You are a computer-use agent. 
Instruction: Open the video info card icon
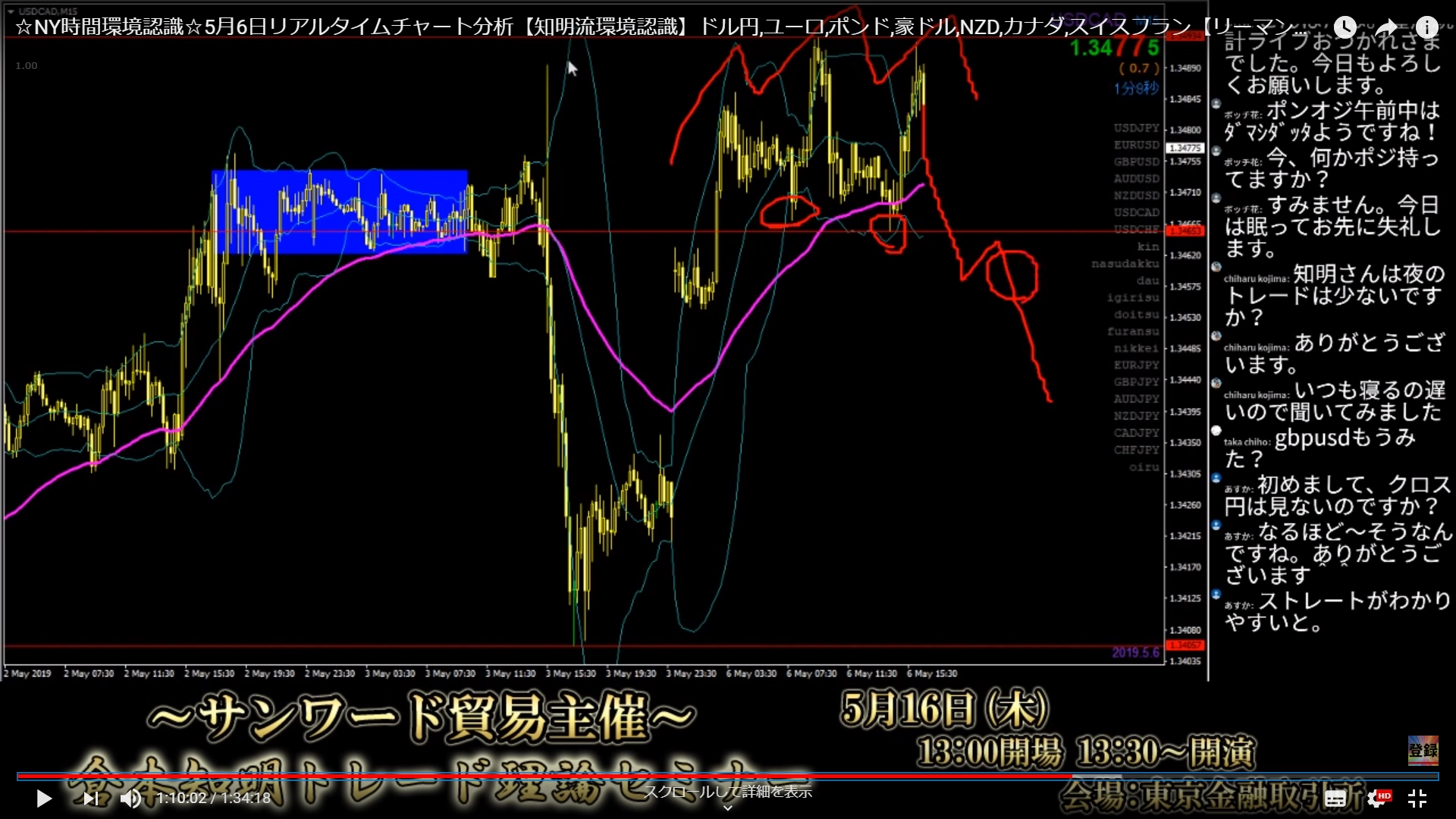[1427, 28]
